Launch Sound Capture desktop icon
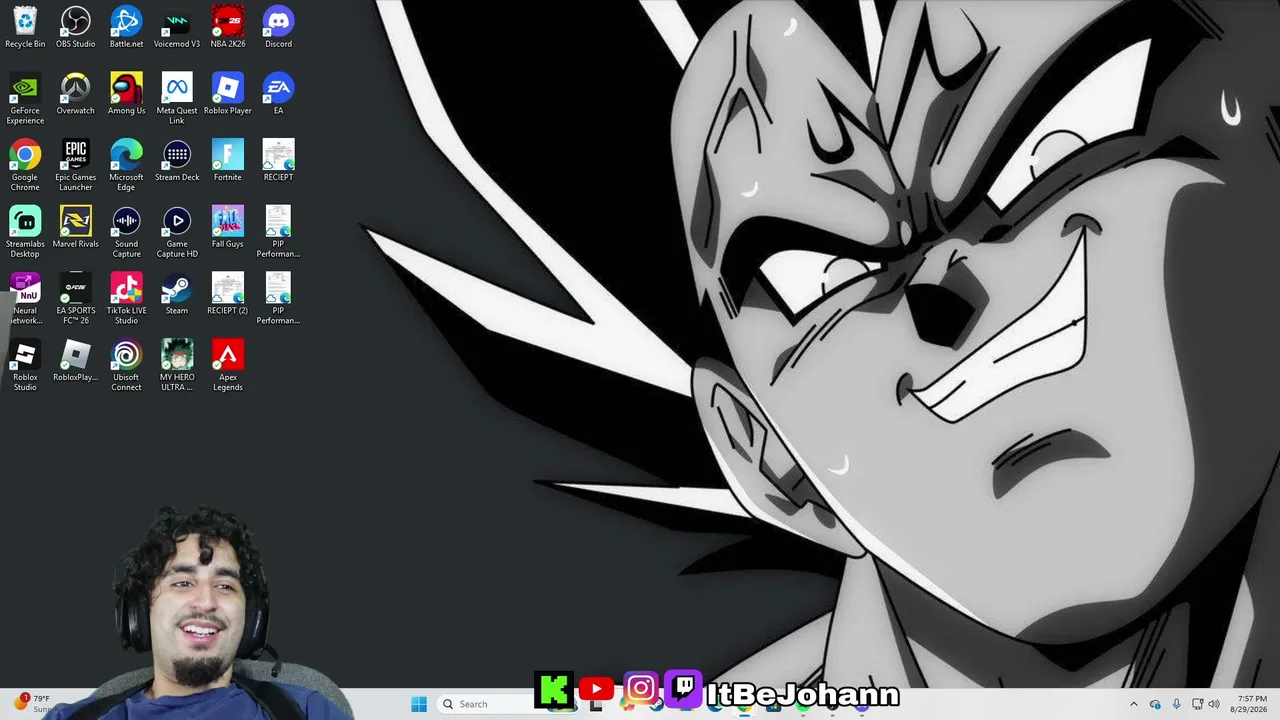Viewport: 1280px width, 720px height. 126,232
